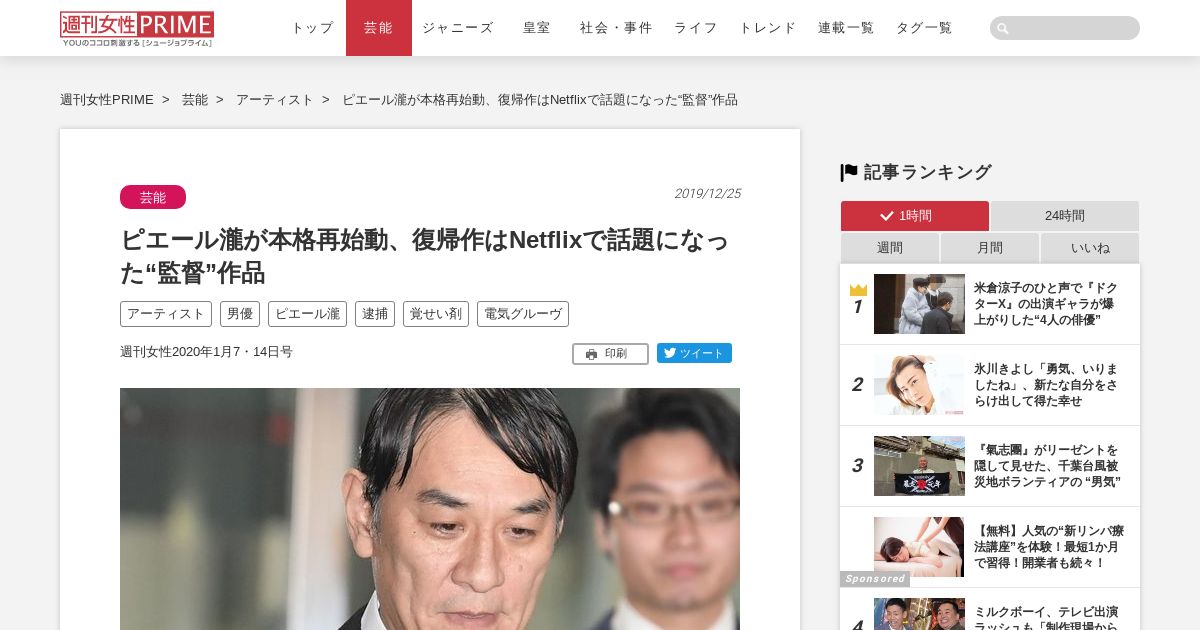Open the sponsored リンパ療法 thumbnail
The image size is (1200, 630).
[919, 547]
